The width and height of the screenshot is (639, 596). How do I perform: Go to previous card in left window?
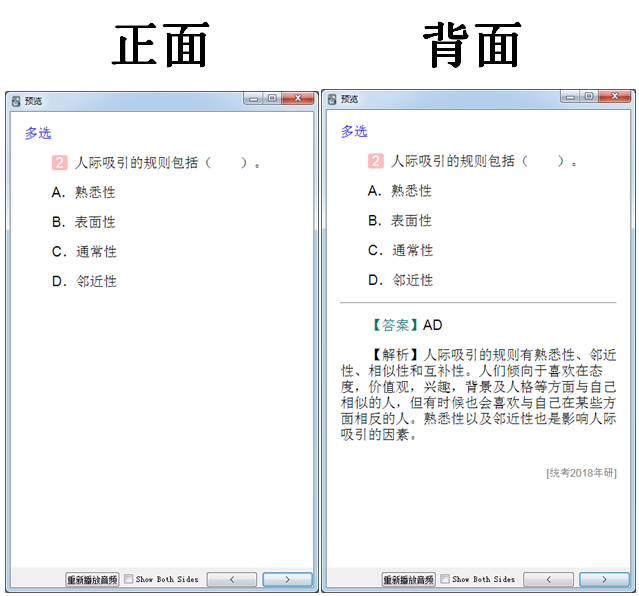click(x=232, y=579)
